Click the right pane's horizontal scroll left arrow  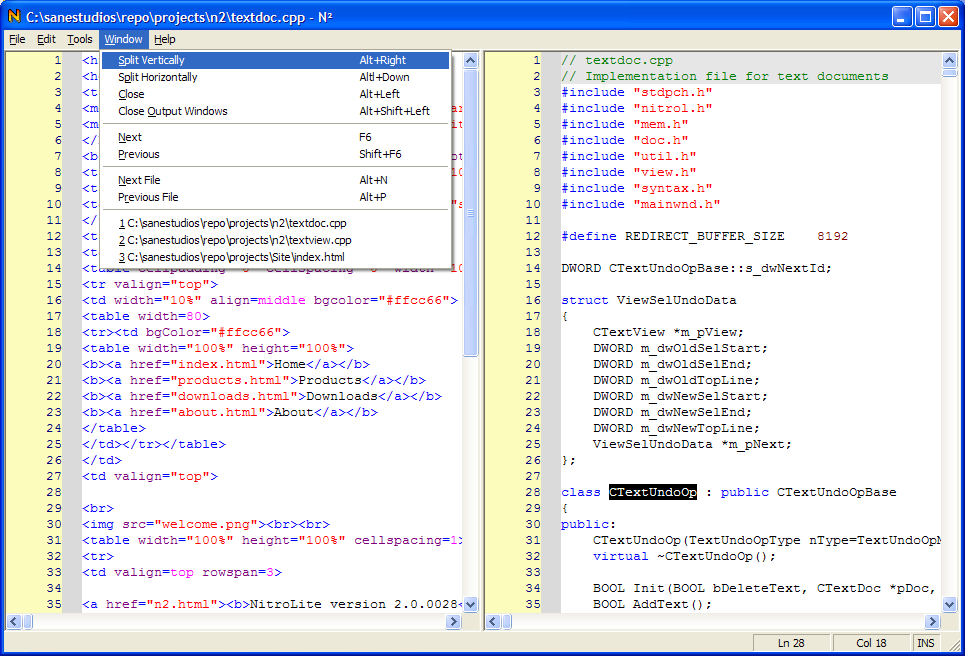click(x=493, y=622)
